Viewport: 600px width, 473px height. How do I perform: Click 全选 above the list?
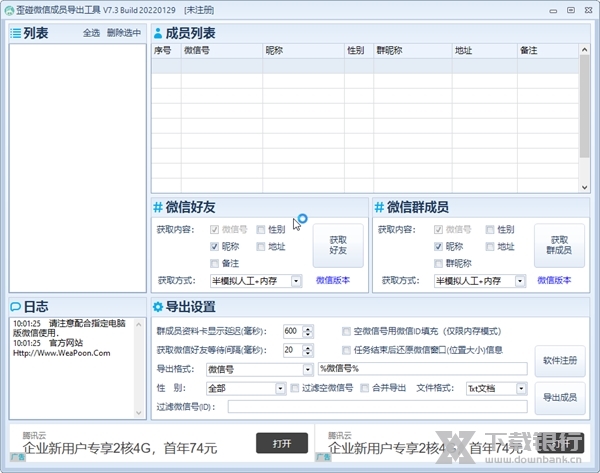(x=91, y=33)
